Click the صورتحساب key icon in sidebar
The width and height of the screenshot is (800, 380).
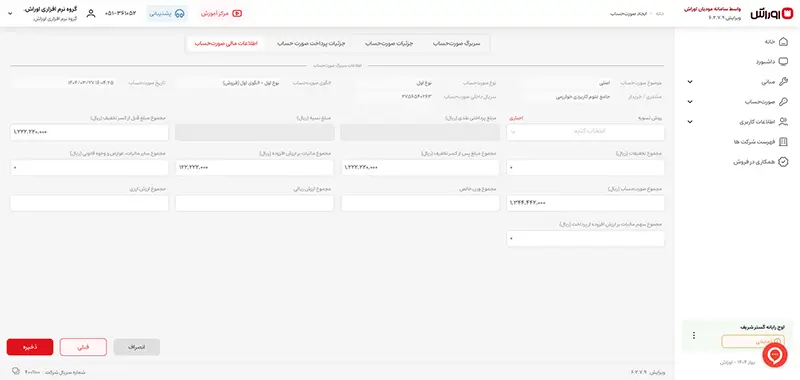pyautogui.click(x=784, y=102)
